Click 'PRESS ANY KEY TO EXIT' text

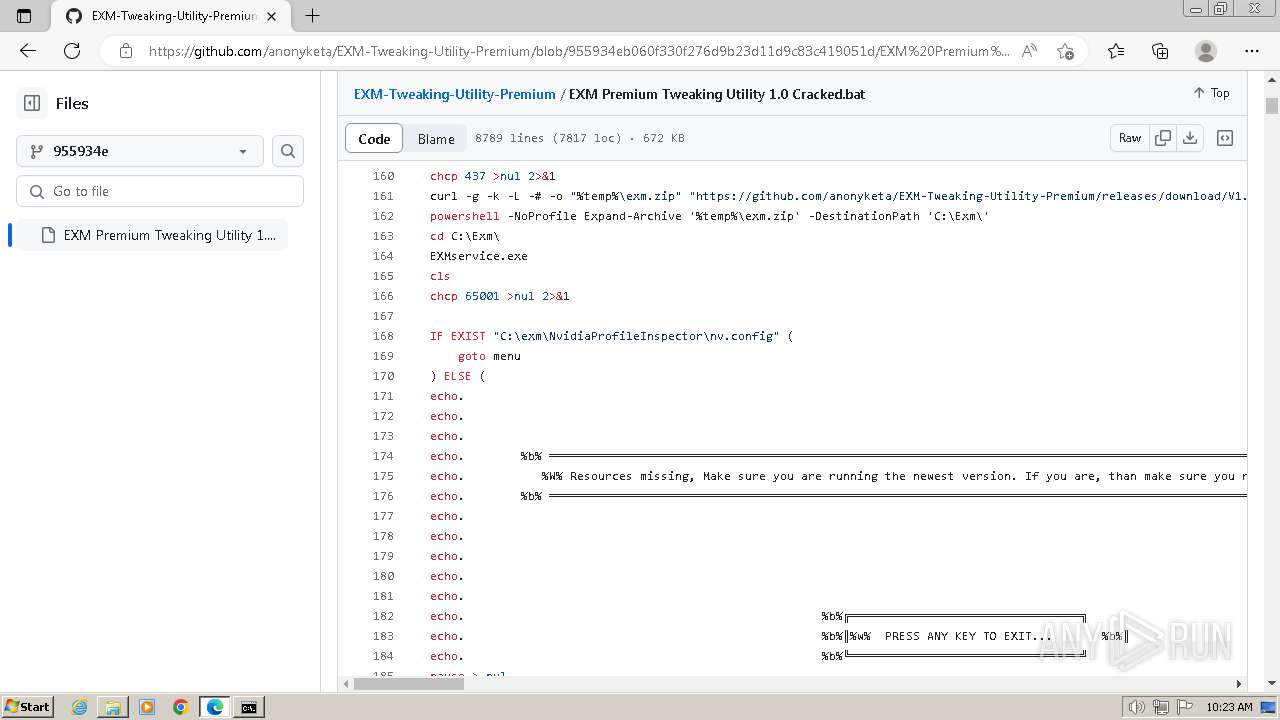pyautogui.click(x=968, y=636)
